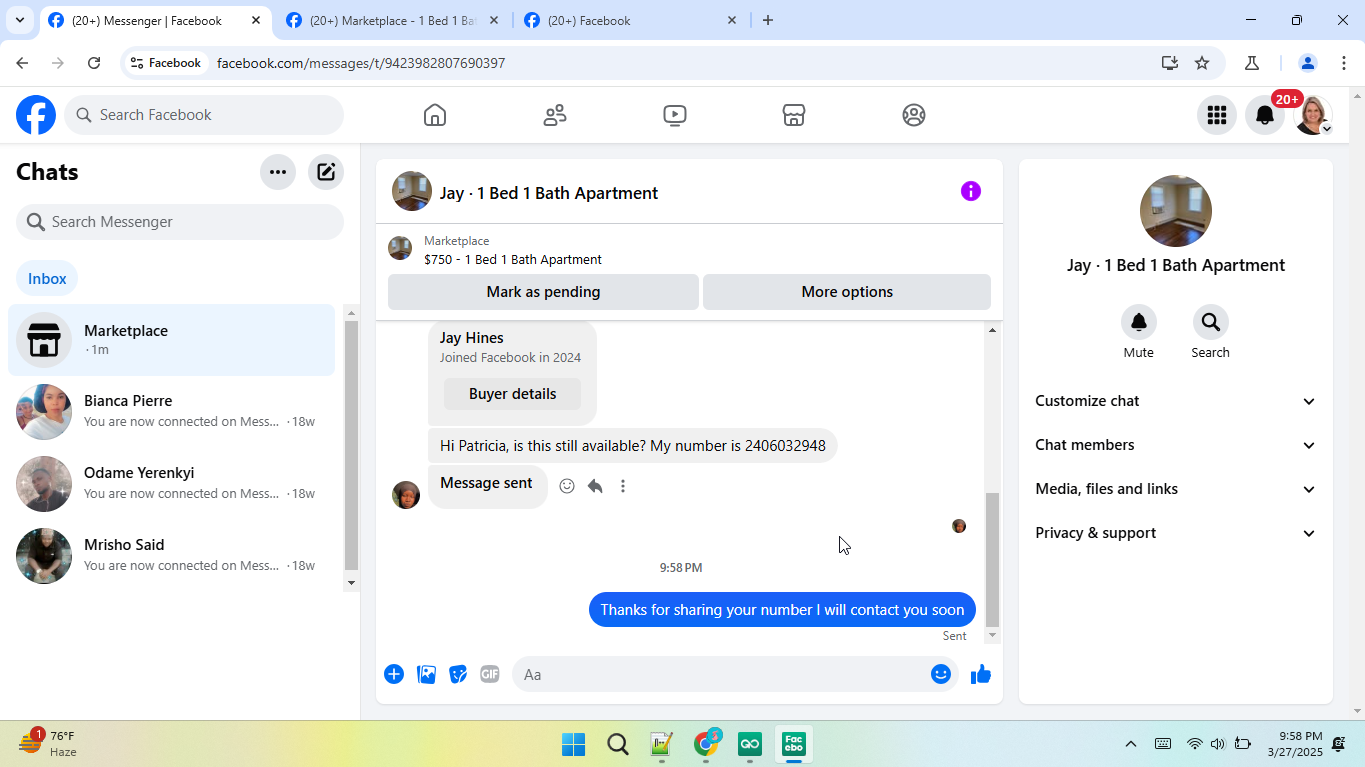Open a new browser tab
This screenshot has height=767, width=1365.
(768, 20)
